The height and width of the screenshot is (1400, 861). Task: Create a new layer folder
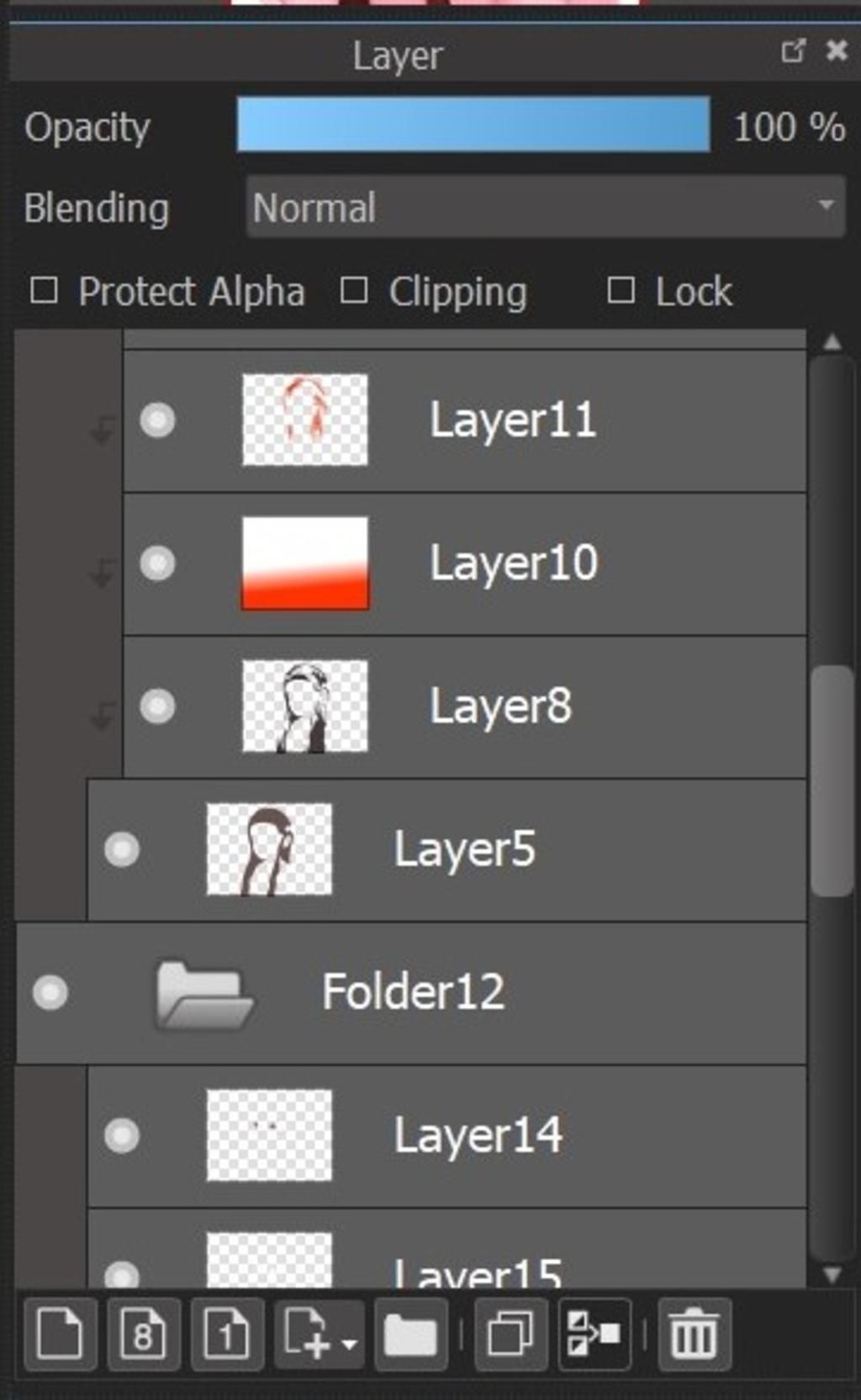point(410,1334)
